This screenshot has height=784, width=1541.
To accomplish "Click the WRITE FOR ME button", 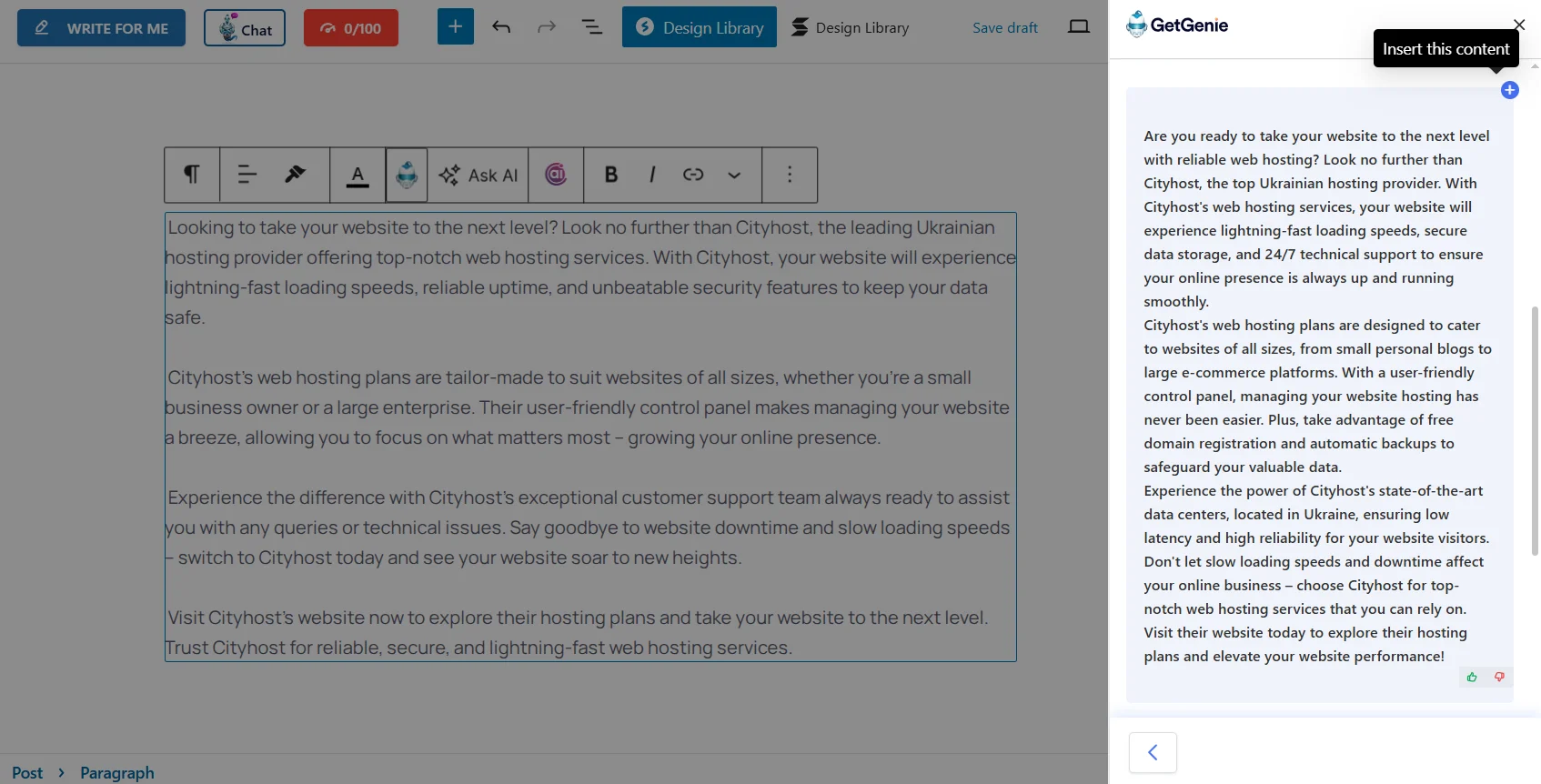I will (101, 28).
